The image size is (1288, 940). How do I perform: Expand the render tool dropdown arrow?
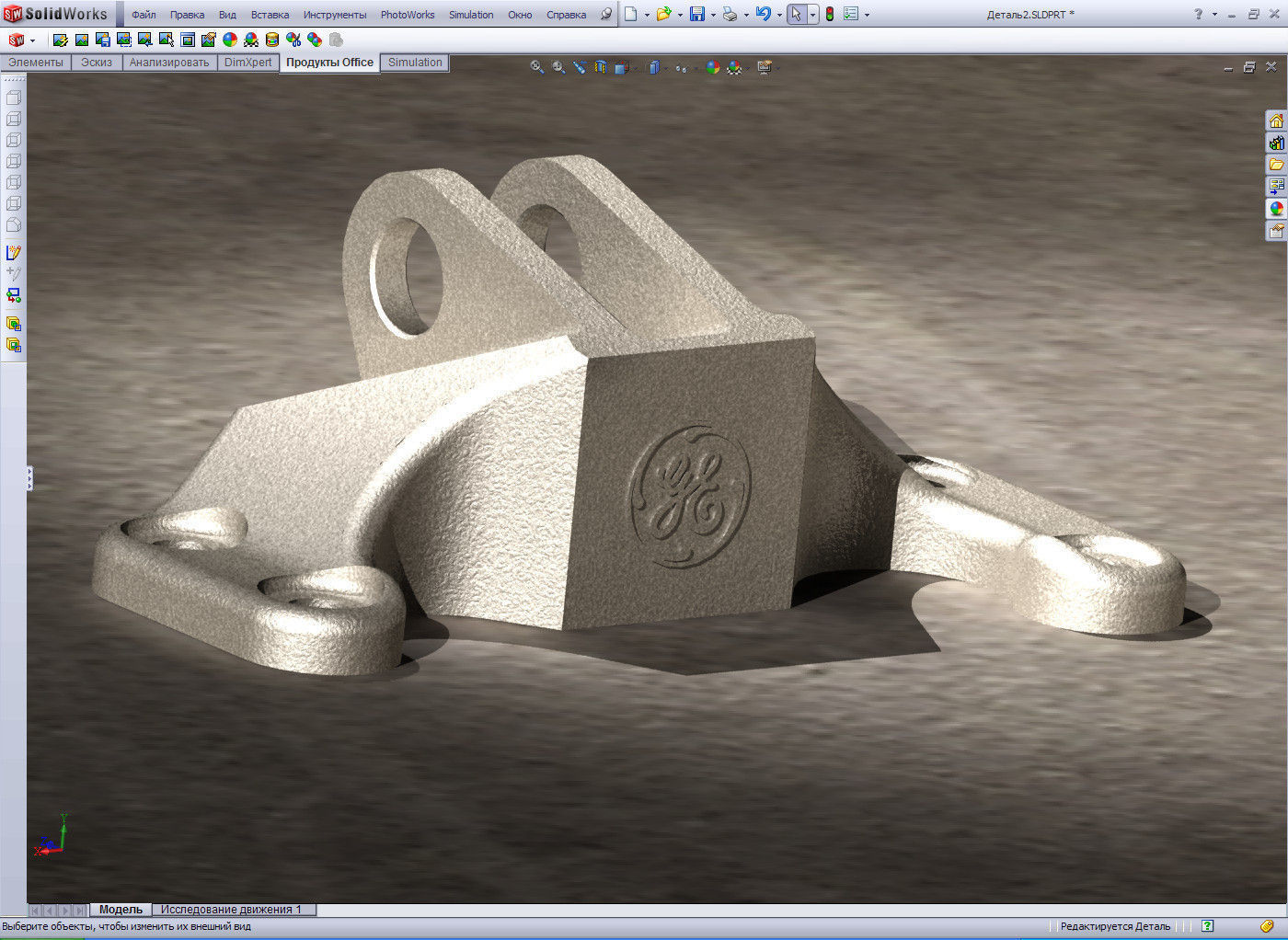pos(777,67)
